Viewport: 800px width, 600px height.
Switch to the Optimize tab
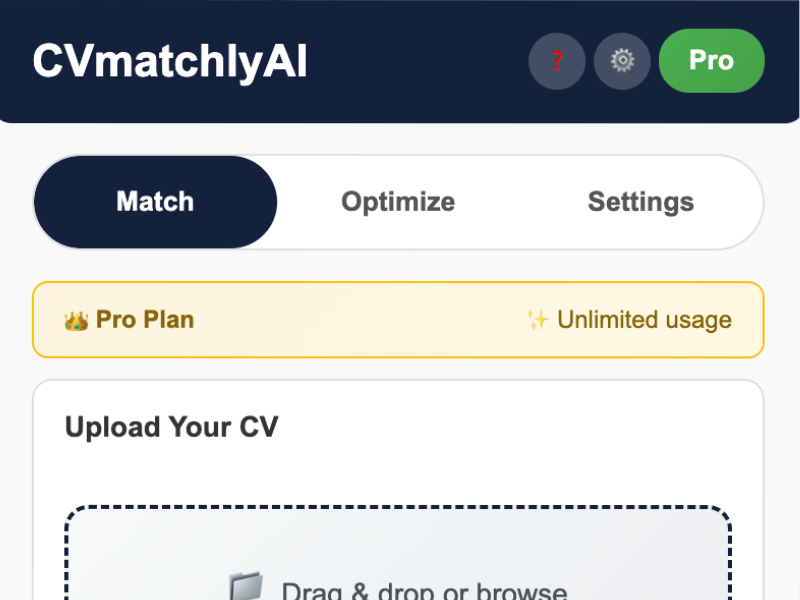pos(397,201)
